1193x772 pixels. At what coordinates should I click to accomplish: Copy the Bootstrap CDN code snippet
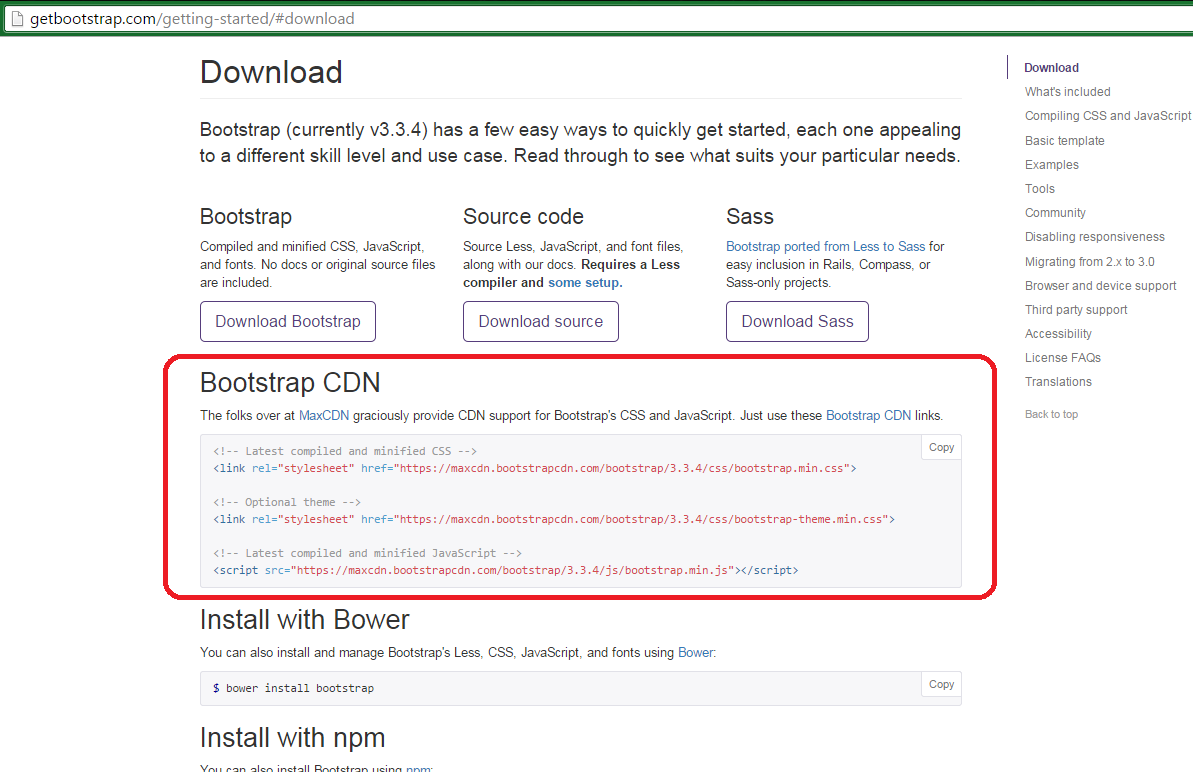tap(939, 447)
